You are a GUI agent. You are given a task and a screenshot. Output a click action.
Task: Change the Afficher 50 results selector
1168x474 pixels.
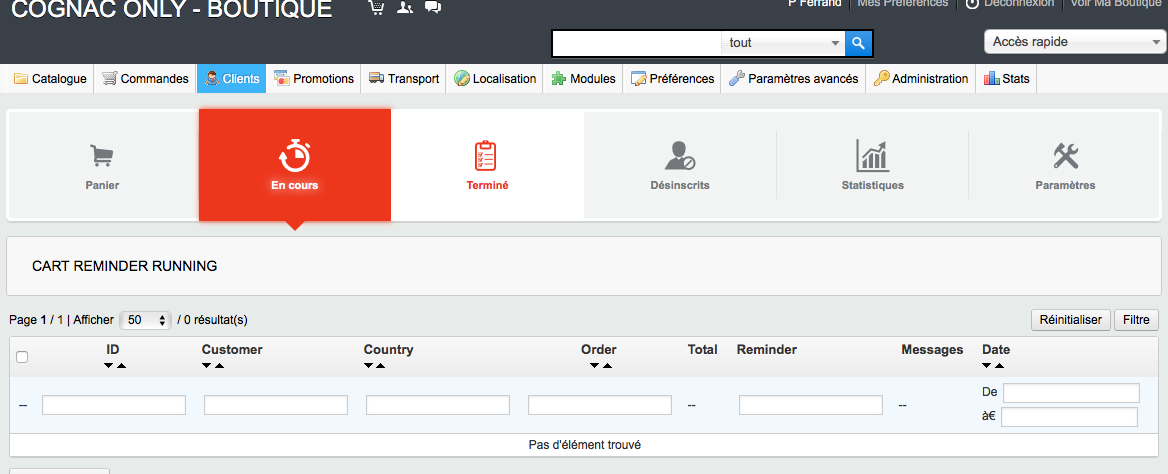click(145, 320)
